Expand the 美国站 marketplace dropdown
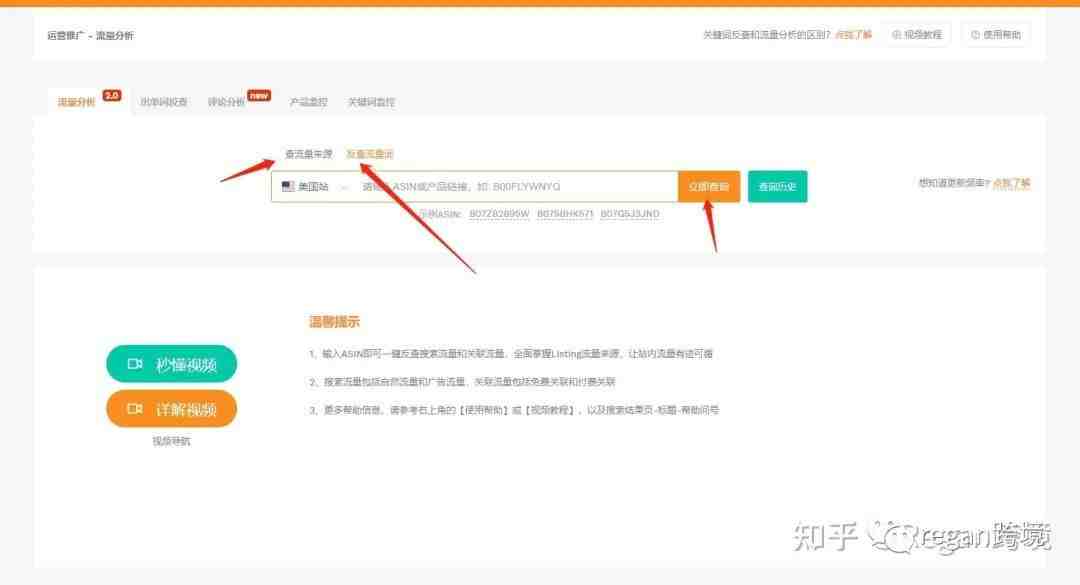 (315, 187)
